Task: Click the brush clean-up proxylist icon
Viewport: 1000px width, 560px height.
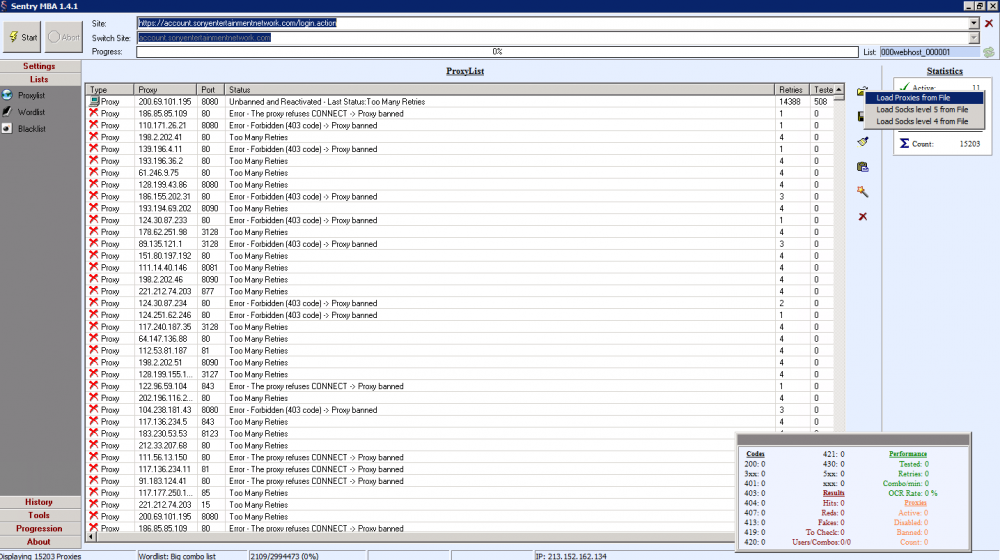Action: (x=863, y=142)
